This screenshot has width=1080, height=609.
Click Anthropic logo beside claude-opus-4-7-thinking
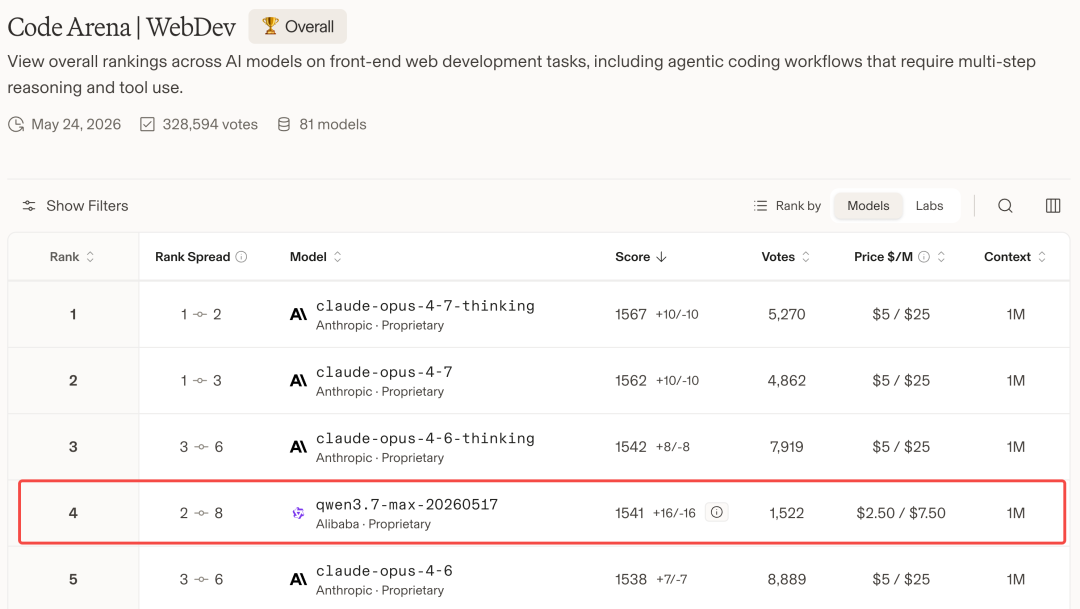pyautogui.click(x=298, y=315)
